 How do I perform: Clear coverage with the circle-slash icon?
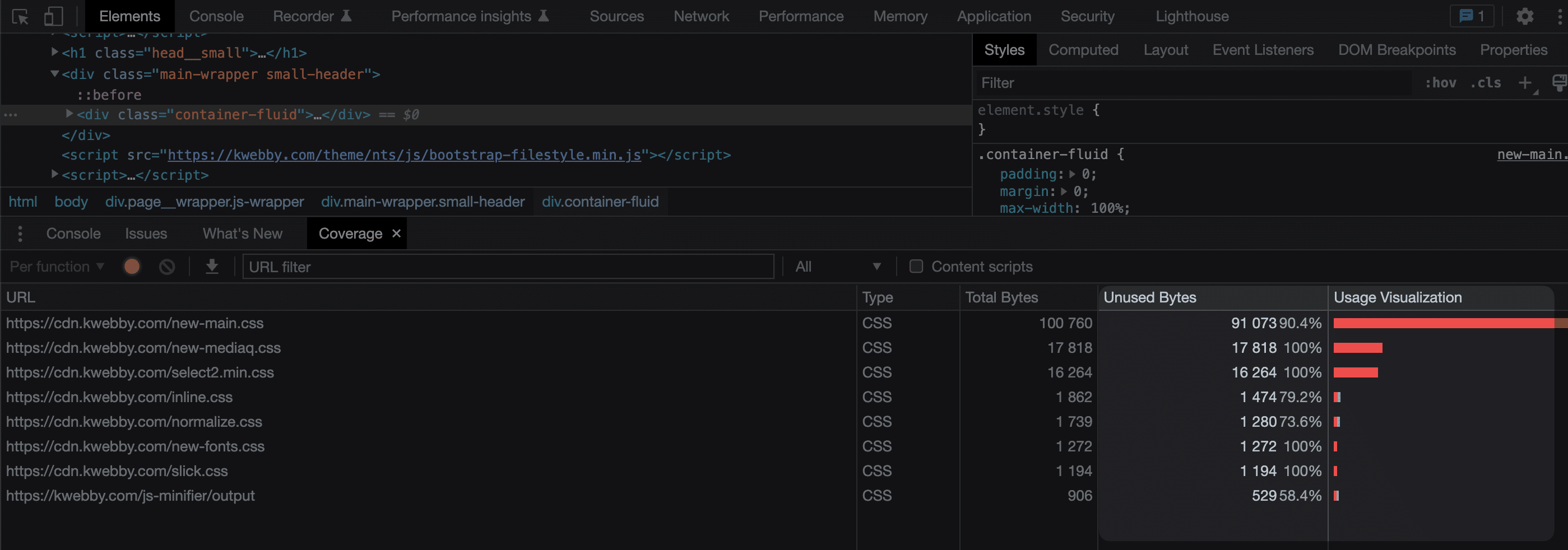tap(167, 267)
